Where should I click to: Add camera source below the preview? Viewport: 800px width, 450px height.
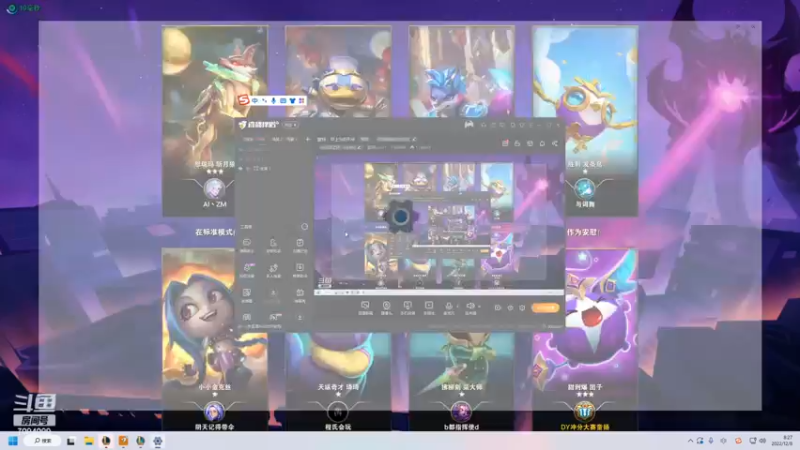[x=387, y=308]
